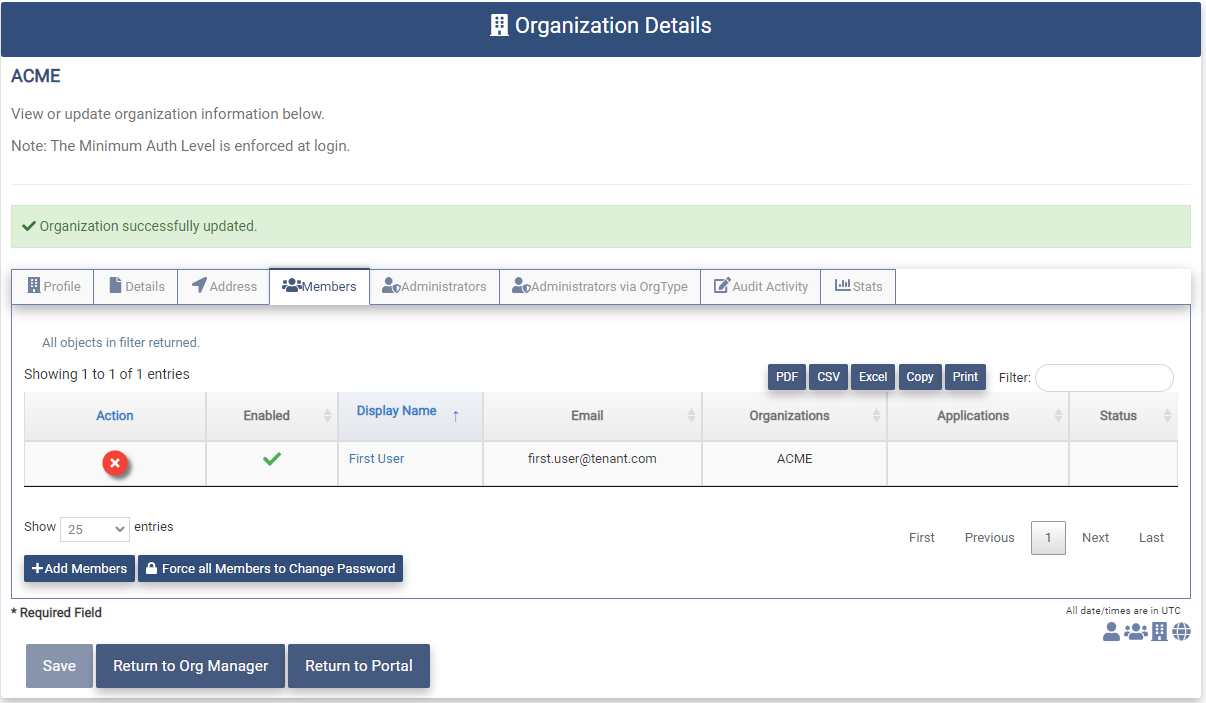Sort by Applications column arrows

[1058, 416]
